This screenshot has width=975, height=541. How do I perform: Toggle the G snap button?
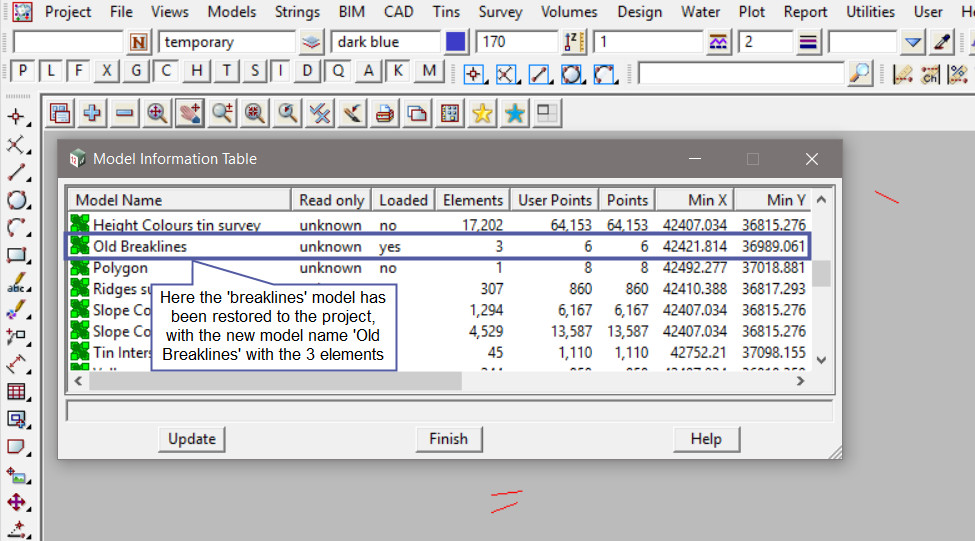pyautogui.click(x=137, y=72)
